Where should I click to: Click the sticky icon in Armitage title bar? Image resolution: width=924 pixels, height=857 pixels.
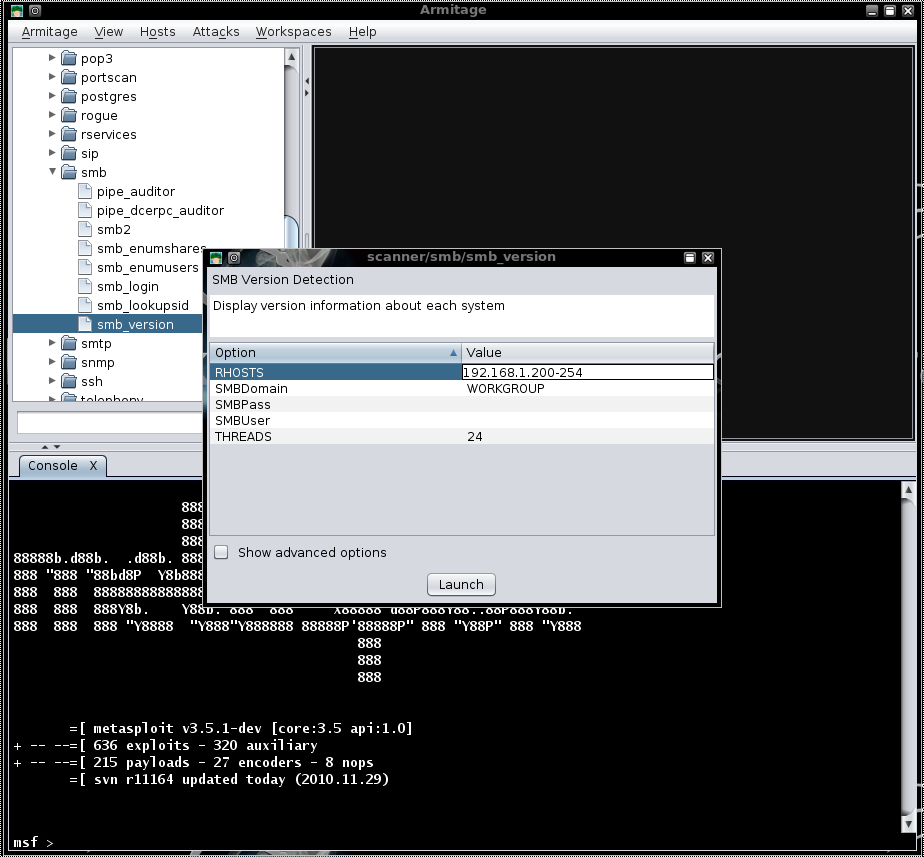[x=35, y=10]
